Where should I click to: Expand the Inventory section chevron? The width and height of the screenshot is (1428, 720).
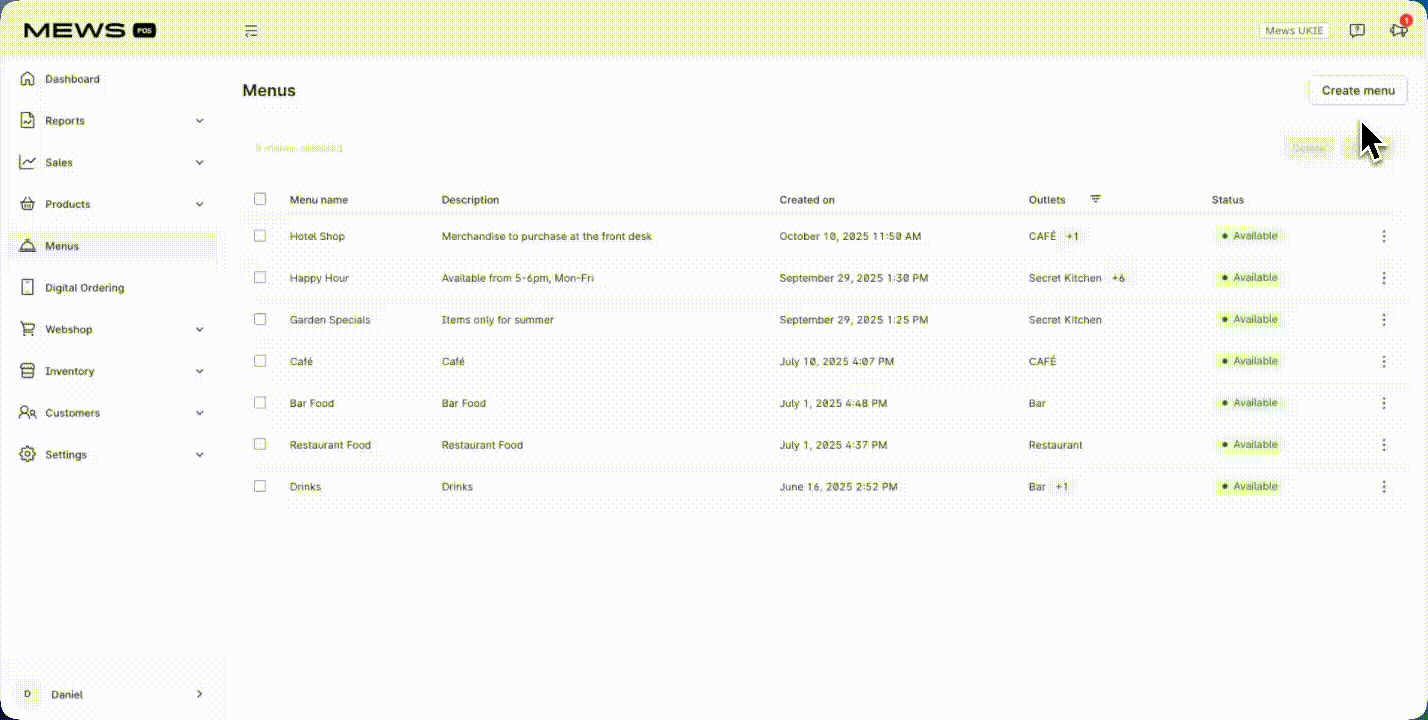199,371
